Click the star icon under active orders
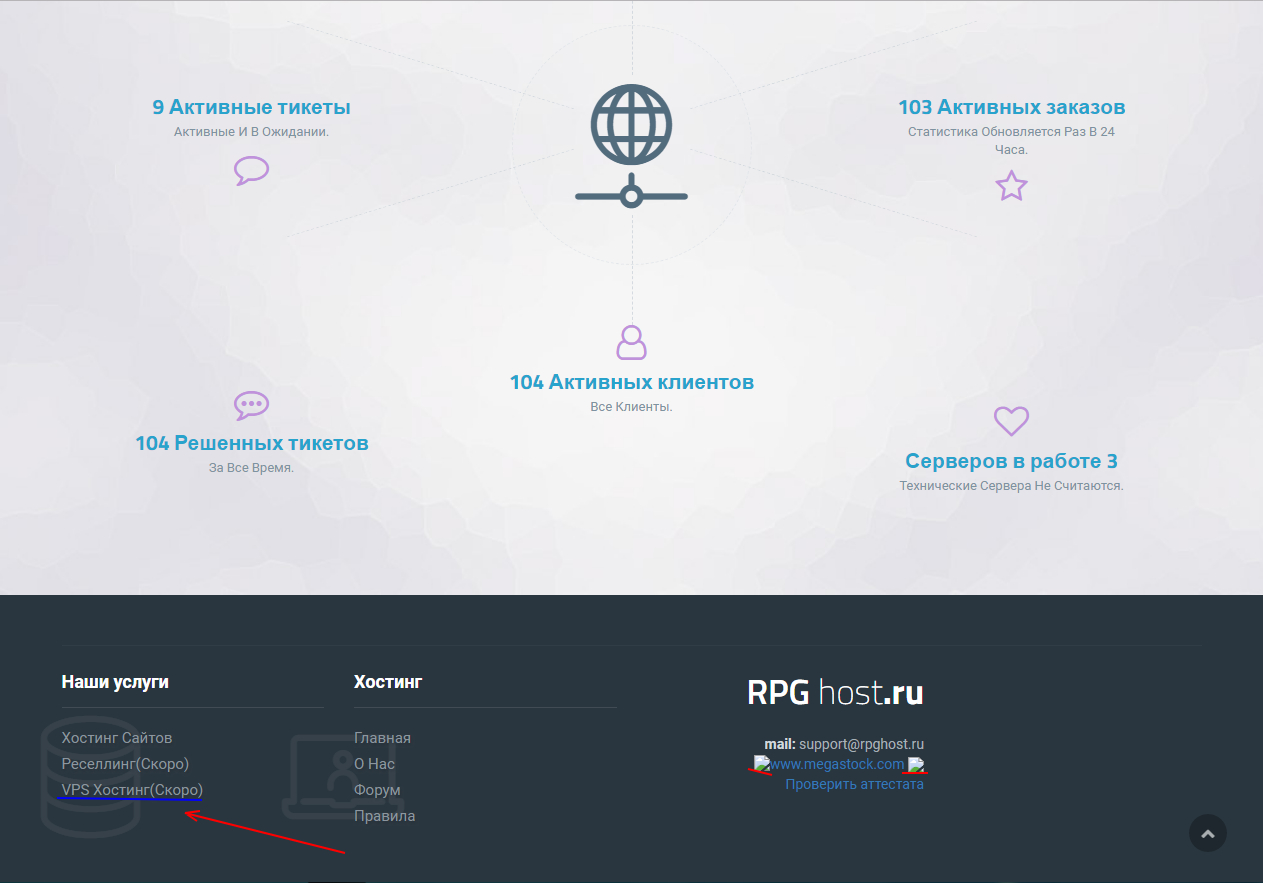 coord(1011,186)
